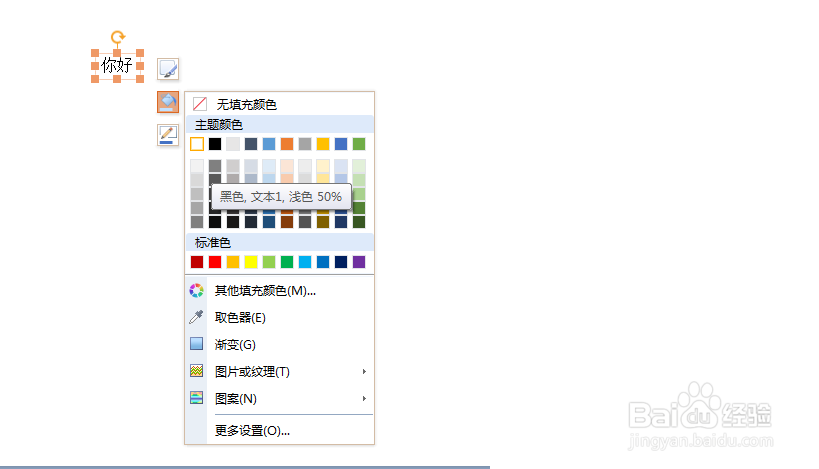Select the lightest gold tint swatch
This screenshot has height=469, width=819.
click(x=323, y=166)
